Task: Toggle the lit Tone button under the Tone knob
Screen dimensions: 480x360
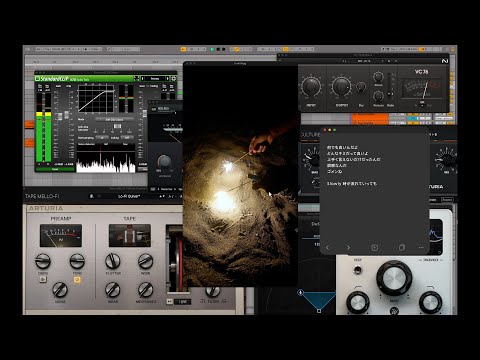Action: click(x=77, y=280)
